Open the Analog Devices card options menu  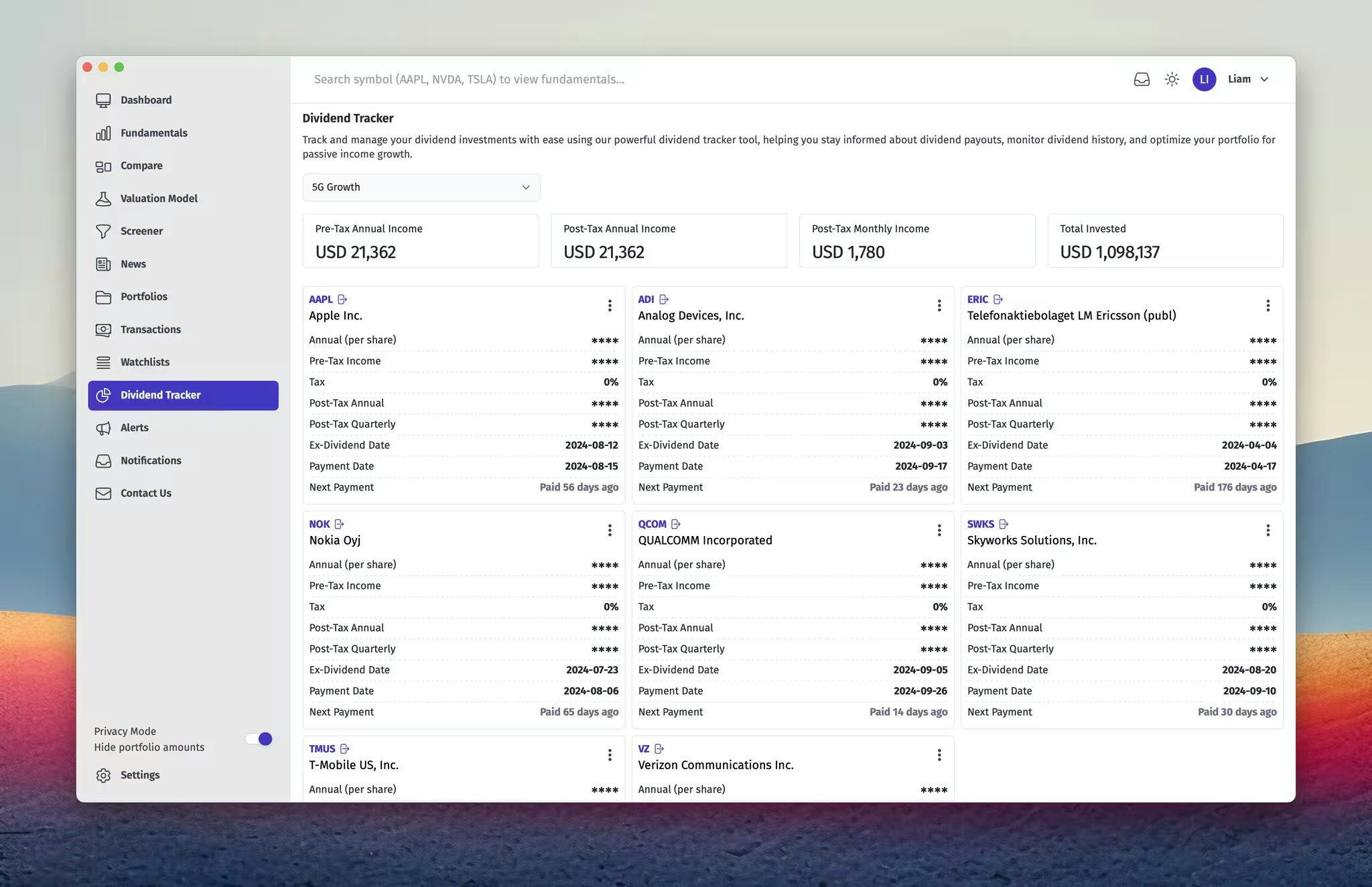(939, 305)
